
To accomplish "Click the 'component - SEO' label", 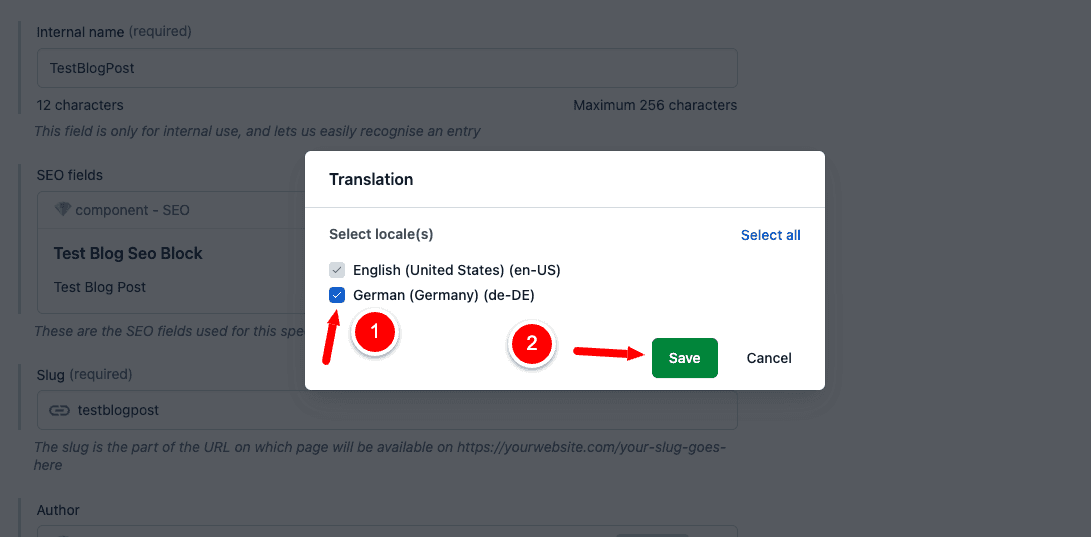I will [132, 210].
